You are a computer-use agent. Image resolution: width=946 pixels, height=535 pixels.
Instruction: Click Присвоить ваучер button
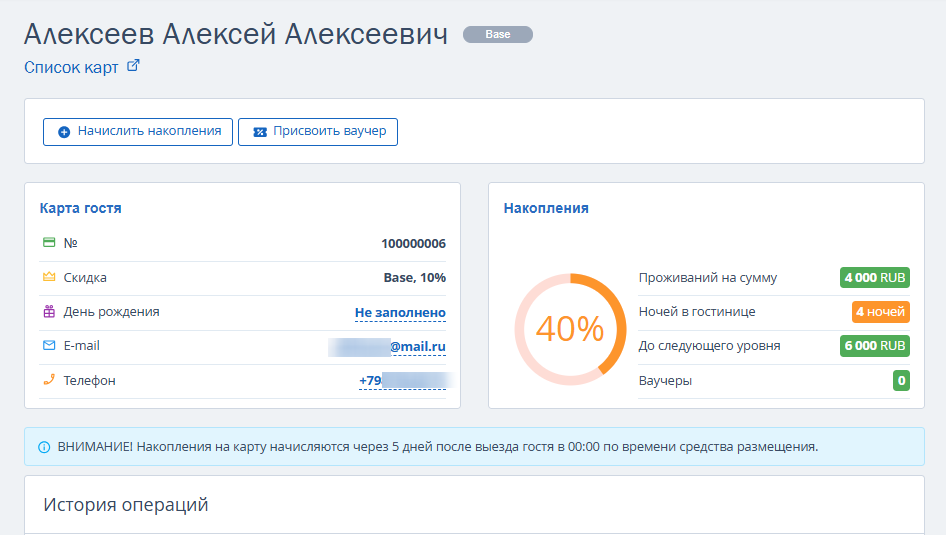(x=318, y=131)
